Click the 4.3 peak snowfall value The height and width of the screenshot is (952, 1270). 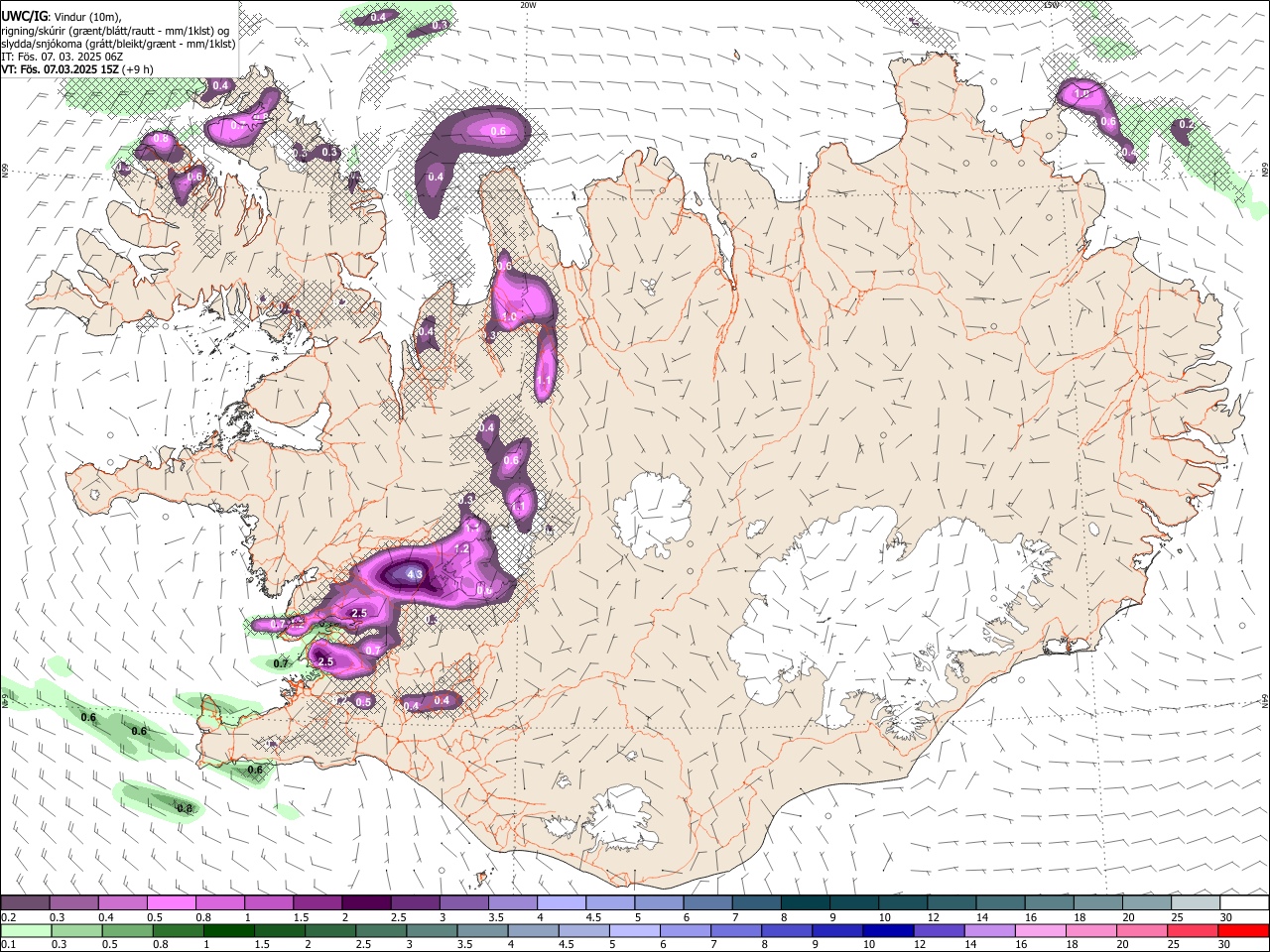(x=416, y=574)
